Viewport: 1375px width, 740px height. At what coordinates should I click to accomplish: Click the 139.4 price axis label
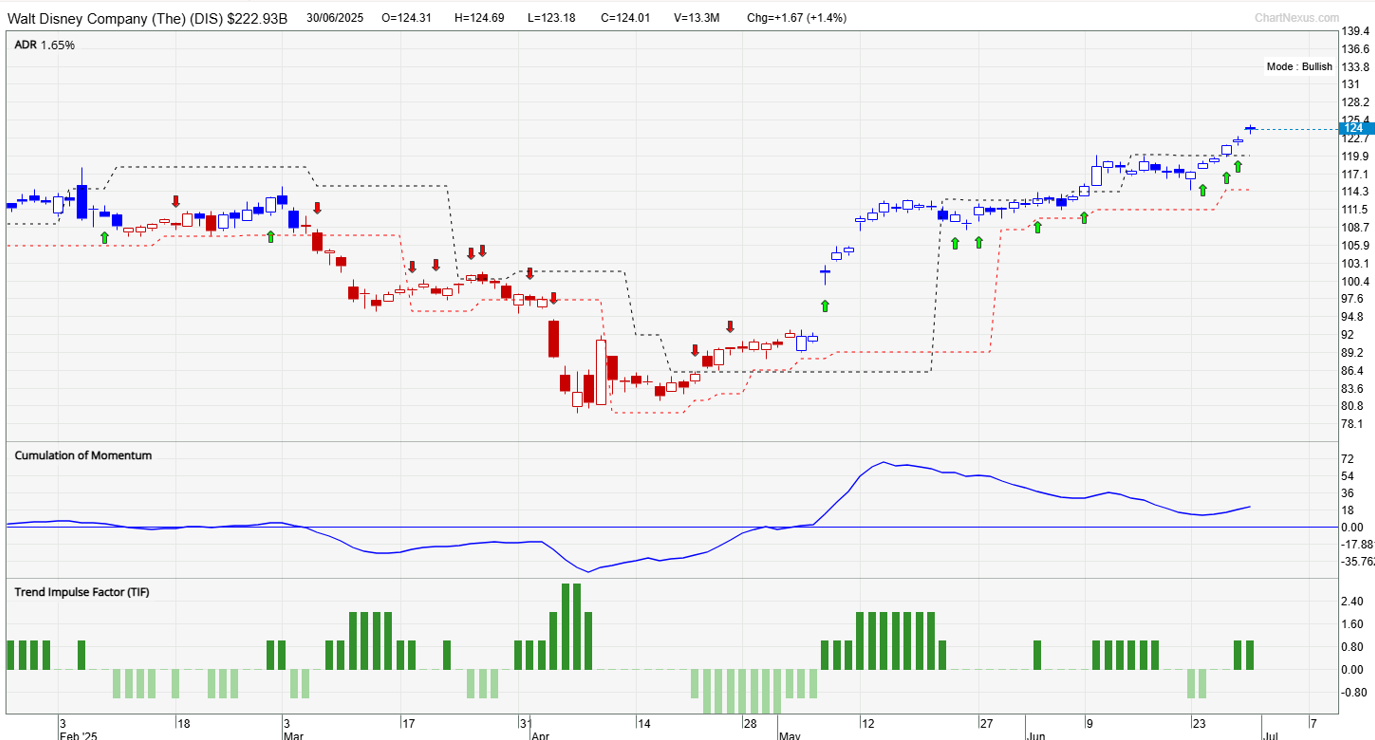click(x=1356, y=31)
